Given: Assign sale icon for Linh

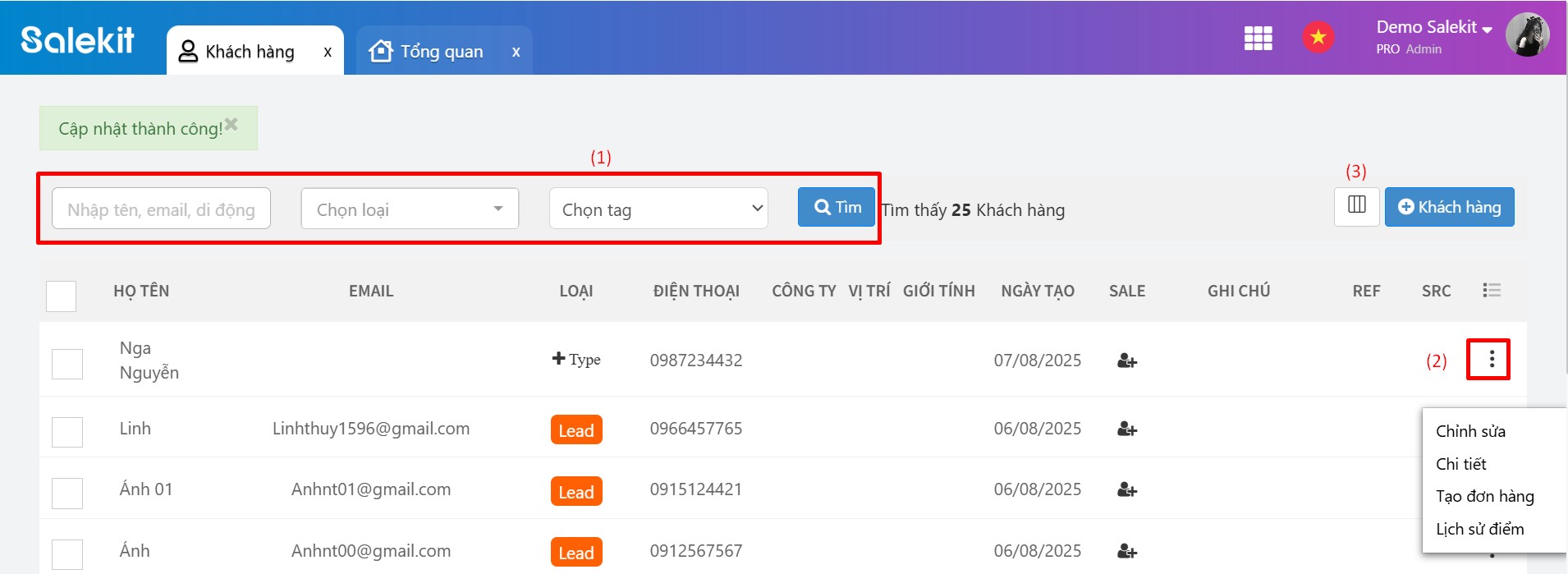Looking at the screenshot, I should click(1126, 429).
